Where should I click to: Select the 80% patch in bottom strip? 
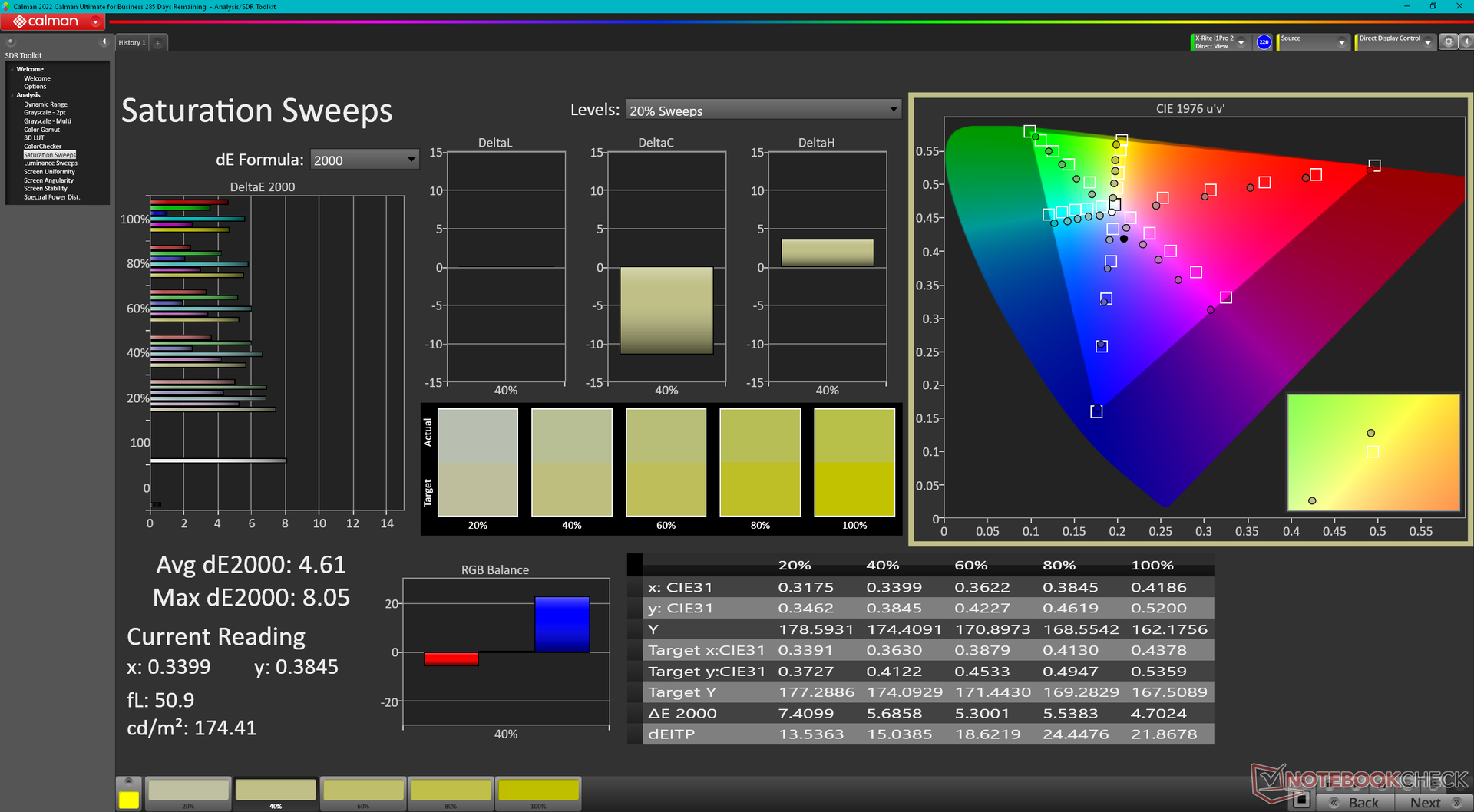coord(451,794)
